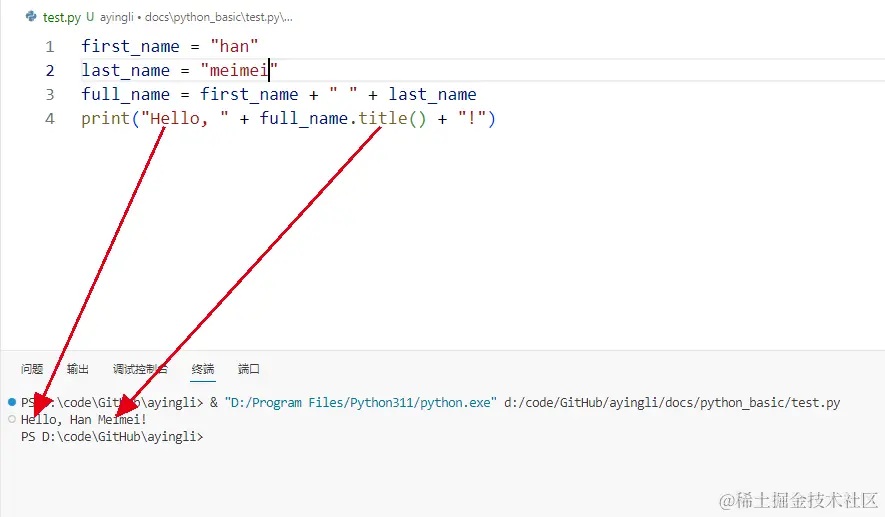This screenshot has height=517, width=885.
Task: Click the print function call on line 4
Action: tap(106, 119)
